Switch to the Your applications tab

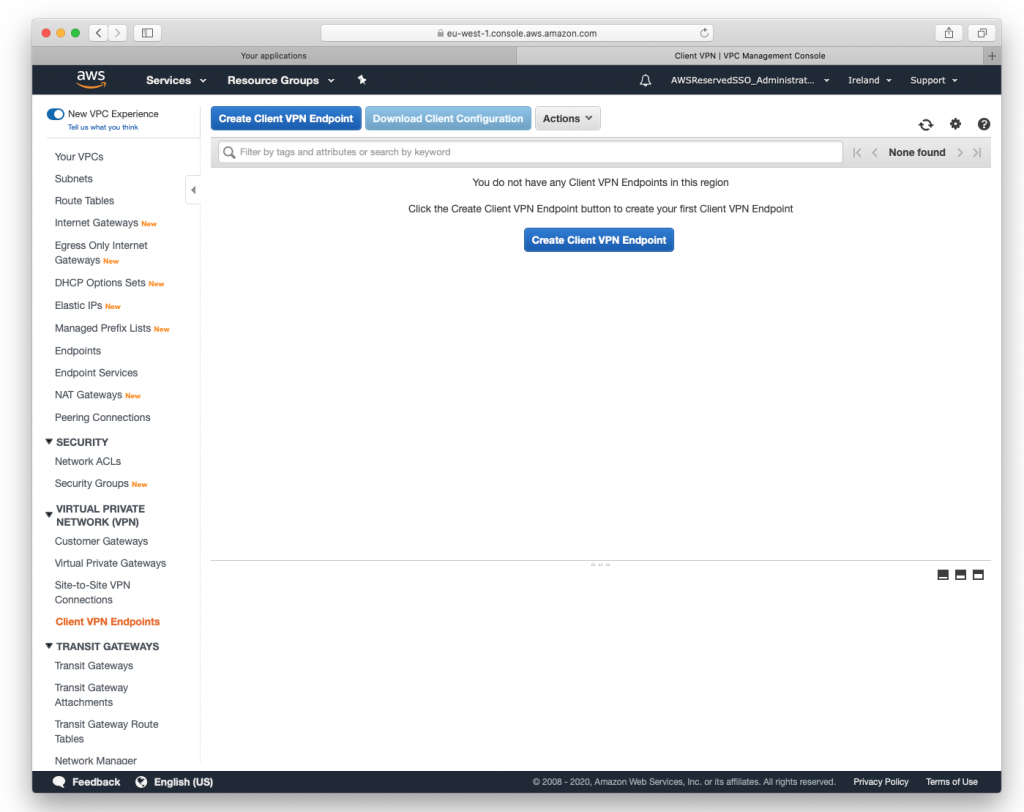(x=274, y=56)
